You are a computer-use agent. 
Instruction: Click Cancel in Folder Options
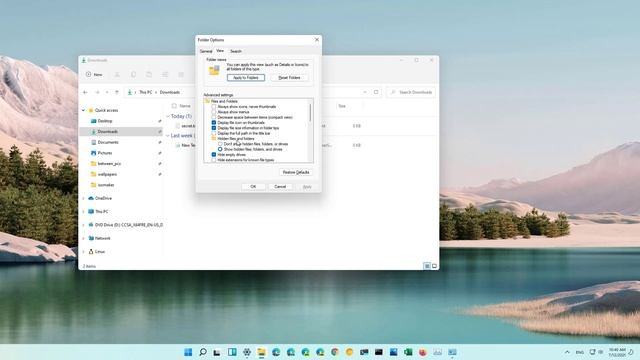point(280,187)
